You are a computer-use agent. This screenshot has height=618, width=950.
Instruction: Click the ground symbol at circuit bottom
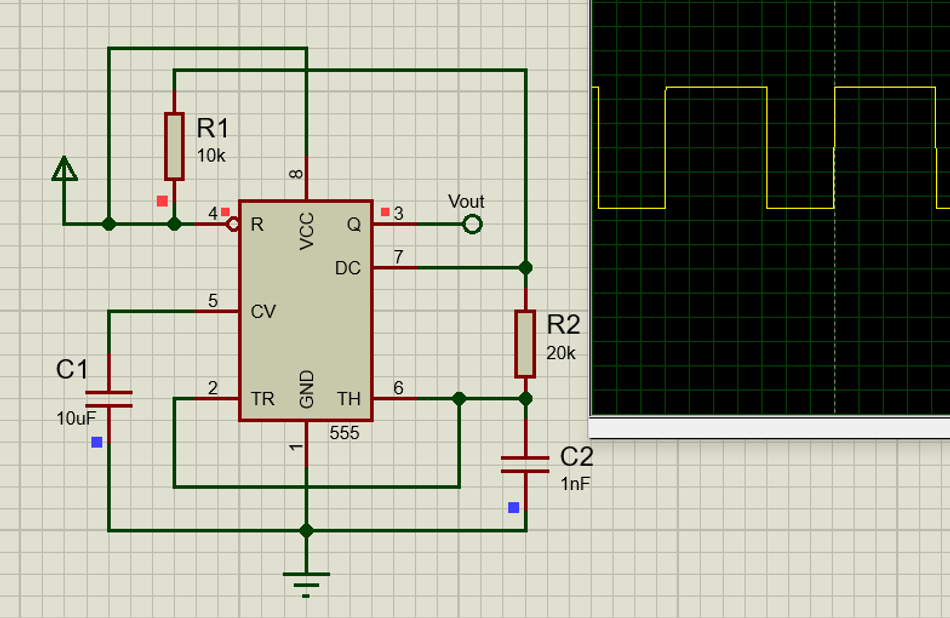coord(305,575)
